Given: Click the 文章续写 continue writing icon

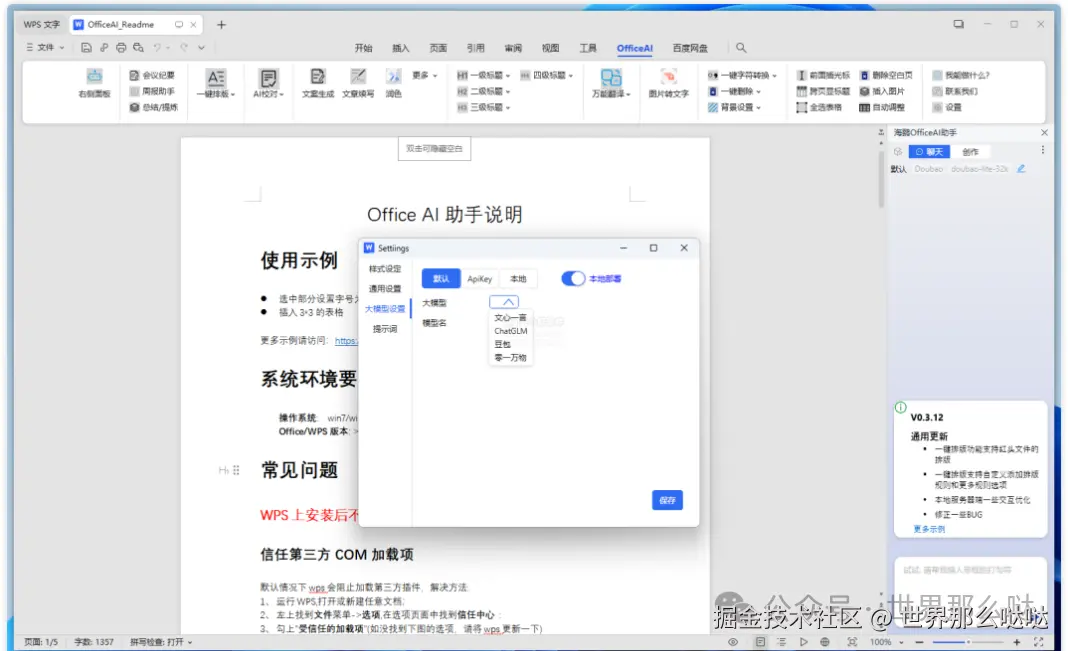Looking at the screenshot, I should coord(358,84).
